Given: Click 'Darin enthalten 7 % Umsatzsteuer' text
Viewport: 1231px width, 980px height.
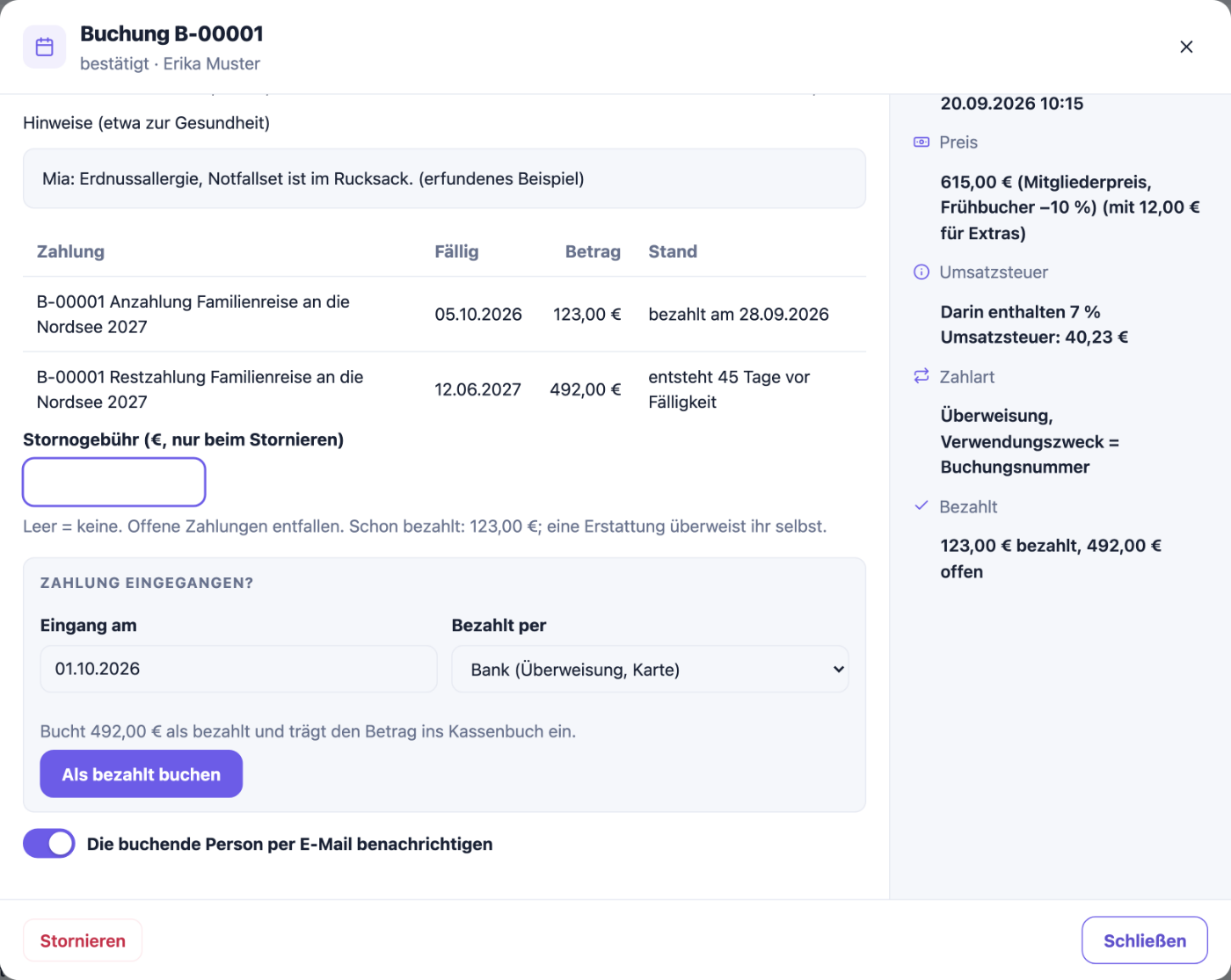Looking at the screenshot, I should click(x=1034, y=324).
